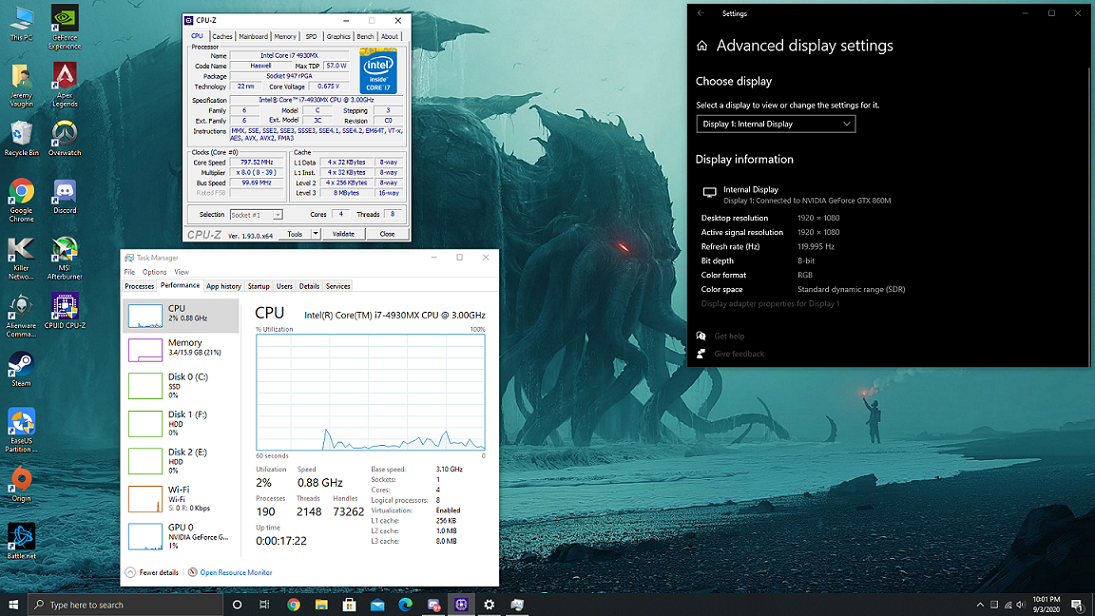The width and height of the screenshot is (1095, 616).
Task: Click Get help in Settings
Action: coord(729,336)
